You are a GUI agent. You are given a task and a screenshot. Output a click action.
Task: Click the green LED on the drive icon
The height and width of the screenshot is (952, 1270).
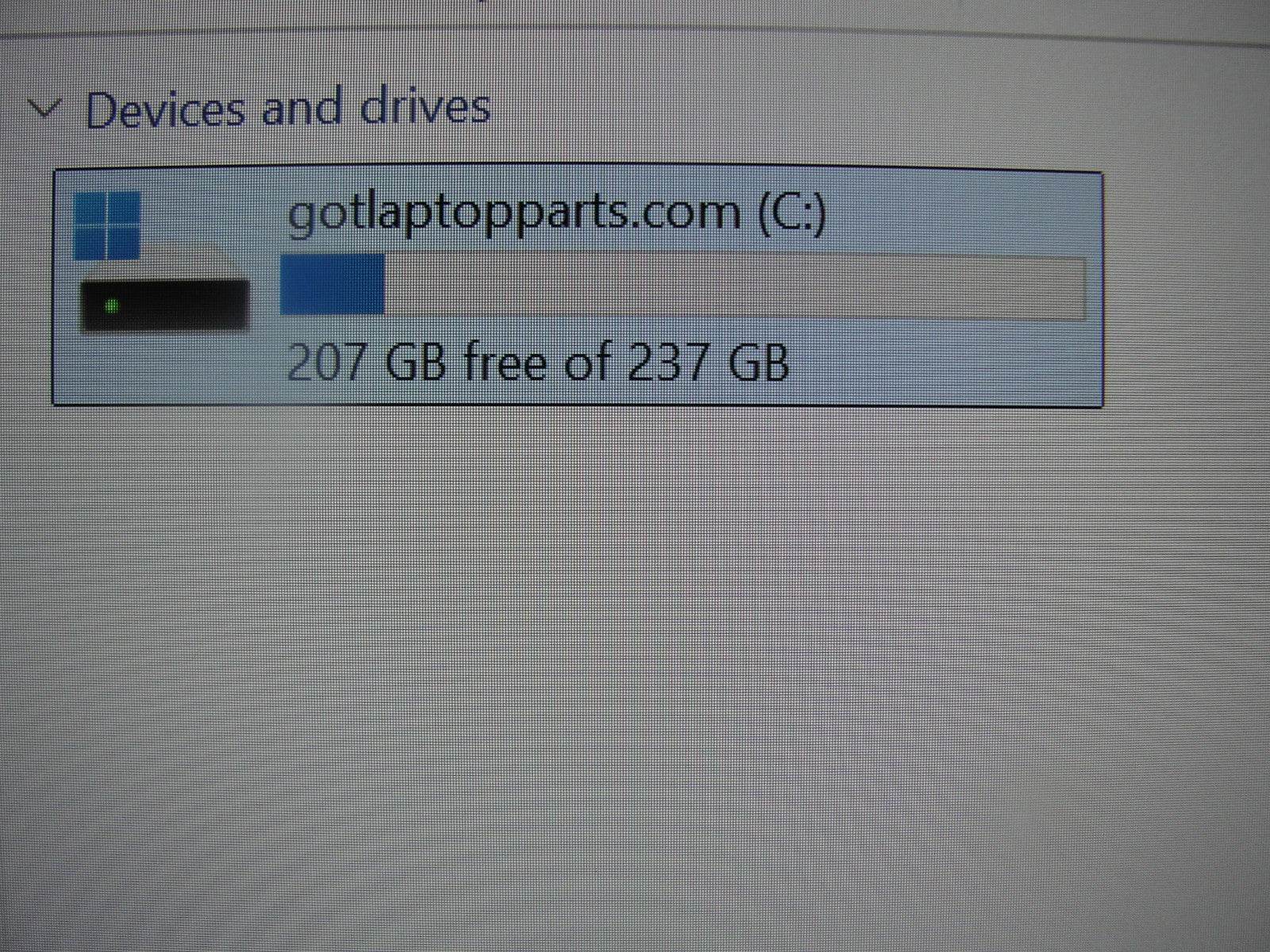112,305
